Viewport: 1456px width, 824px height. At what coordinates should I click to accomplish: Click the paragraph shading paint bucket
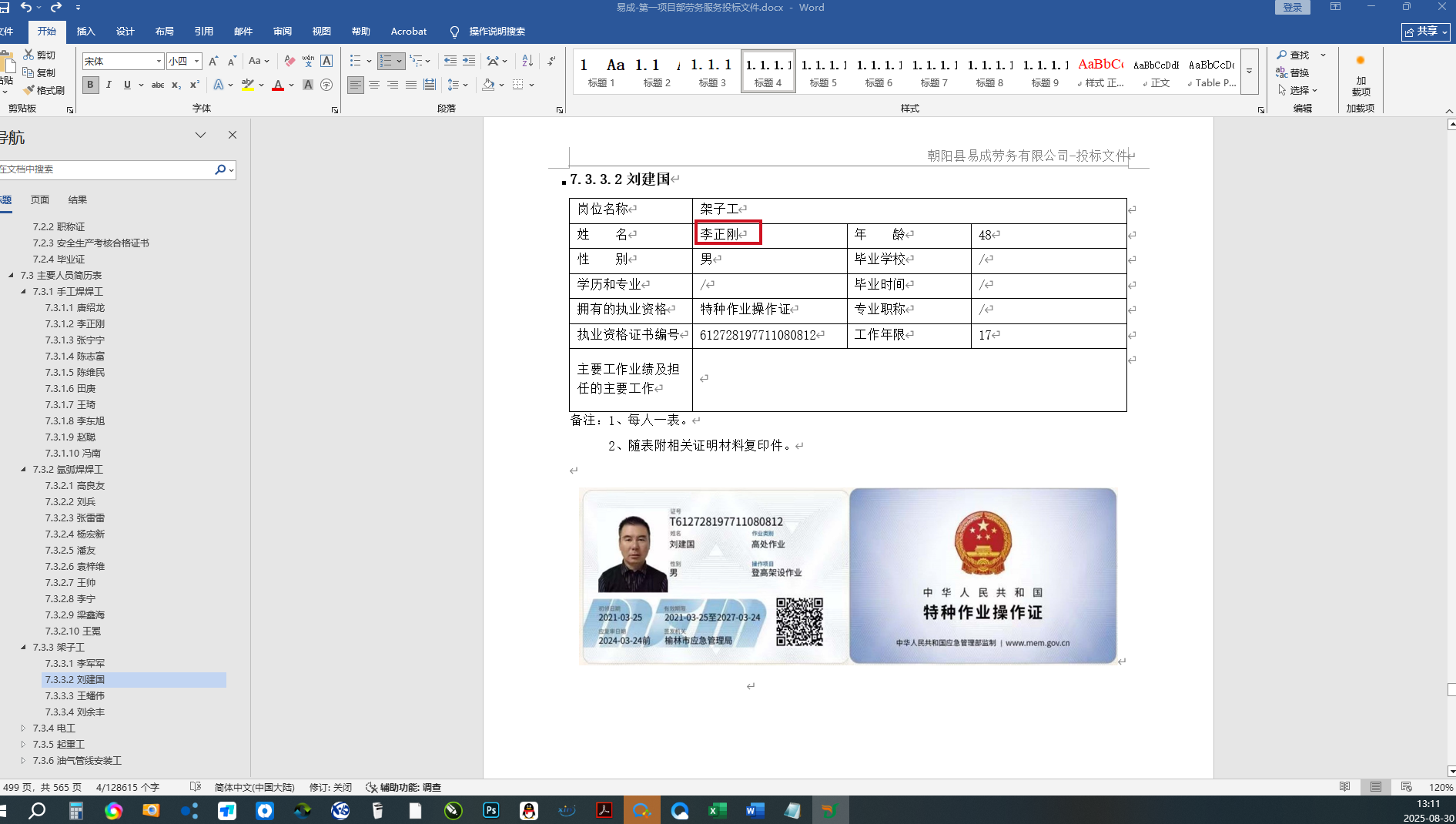click(x=488, y=85)
